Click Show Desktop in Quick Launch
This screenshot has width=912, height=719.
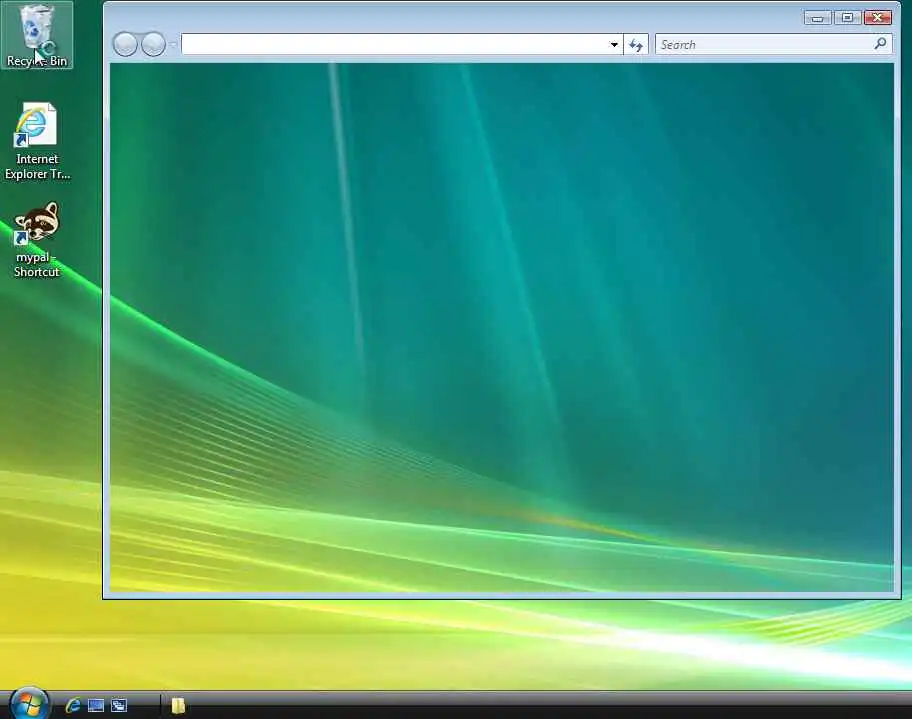pos(96,706)
